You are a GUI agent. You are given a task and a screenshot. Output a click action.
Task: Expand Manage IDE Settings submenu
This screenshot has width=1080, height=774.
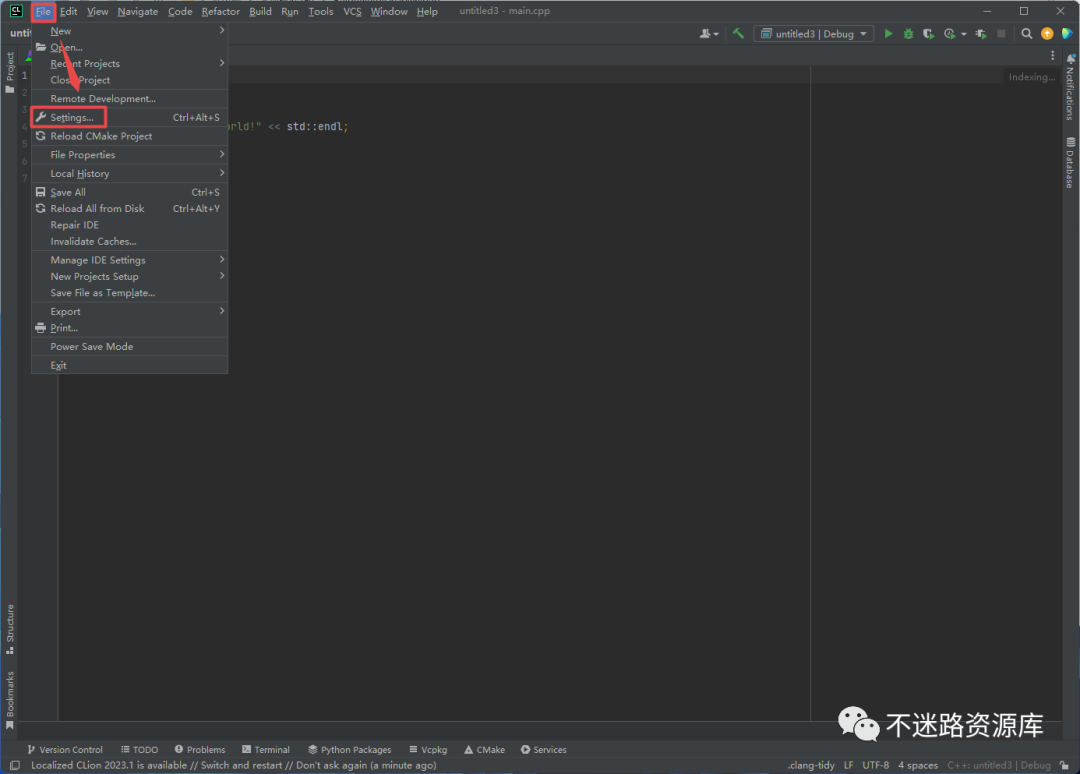(x=129, y=260)
